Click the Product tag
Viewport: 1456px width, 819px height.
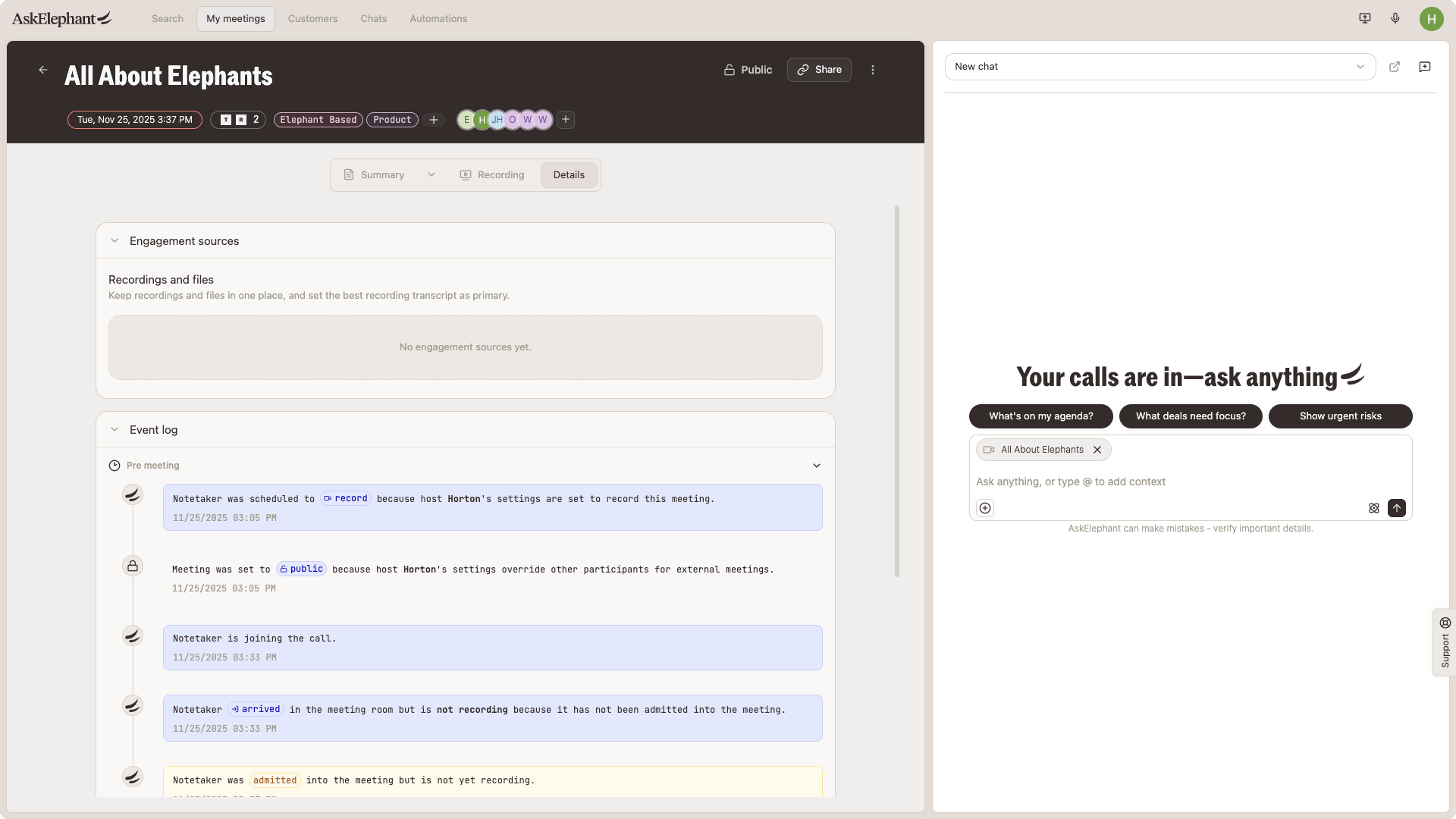point(392,120)
